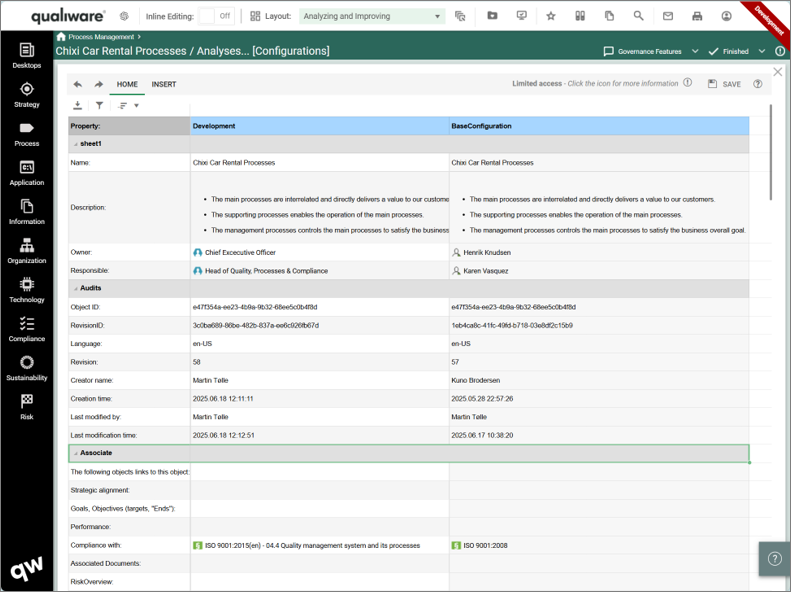Click the circled info icon beside Finished
Image resolution: width=791 pixels, height=592 pixels.
[x=780, y=51]
